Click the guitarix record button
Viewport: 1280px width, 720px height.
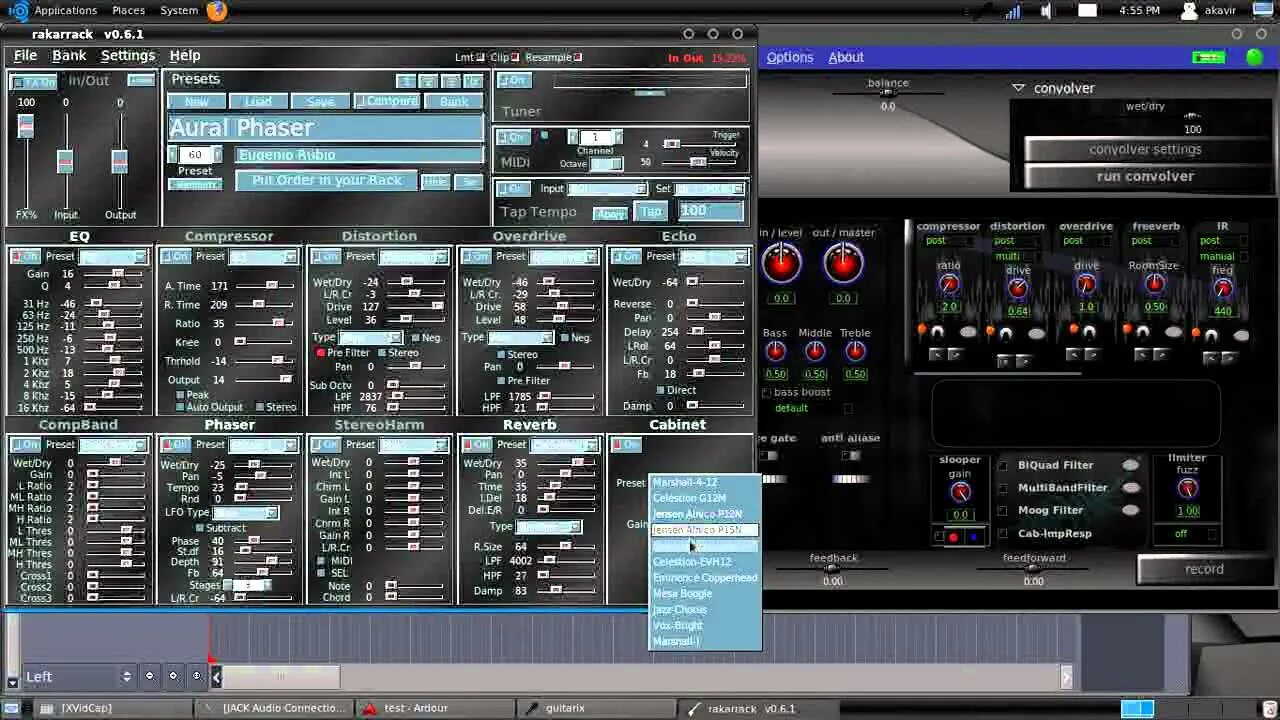(x=1204, y=569)
